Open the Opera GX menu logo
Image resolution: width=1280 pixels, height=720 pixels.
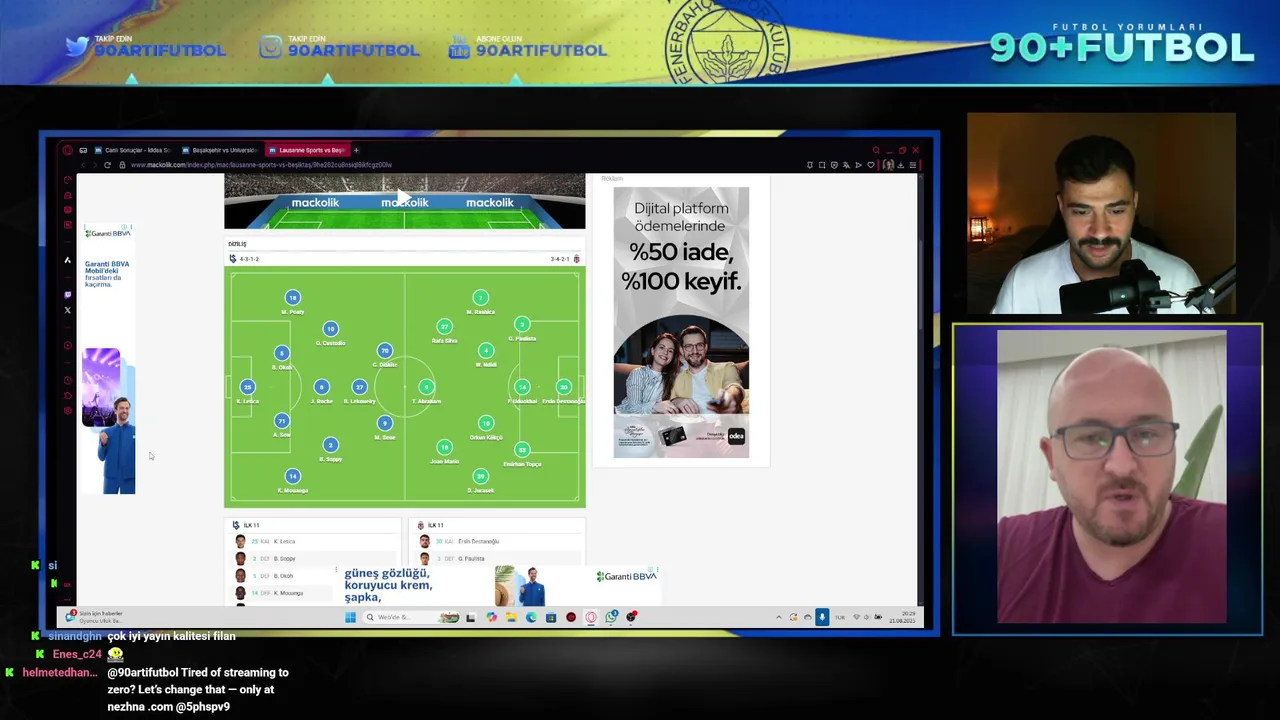(67, 150)
